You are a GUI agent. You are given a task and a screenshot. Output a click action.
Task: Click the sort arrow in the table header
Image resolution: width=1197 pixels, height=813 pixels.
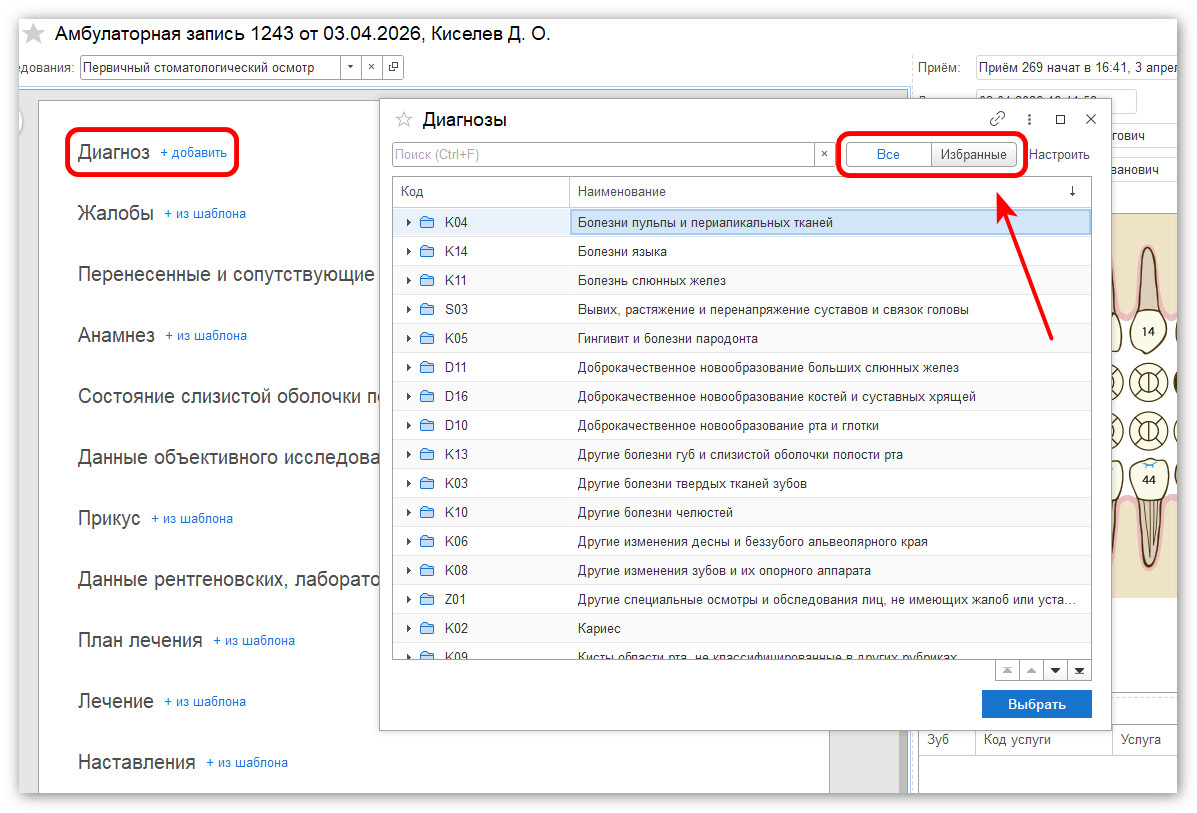tap(1072, 191)
